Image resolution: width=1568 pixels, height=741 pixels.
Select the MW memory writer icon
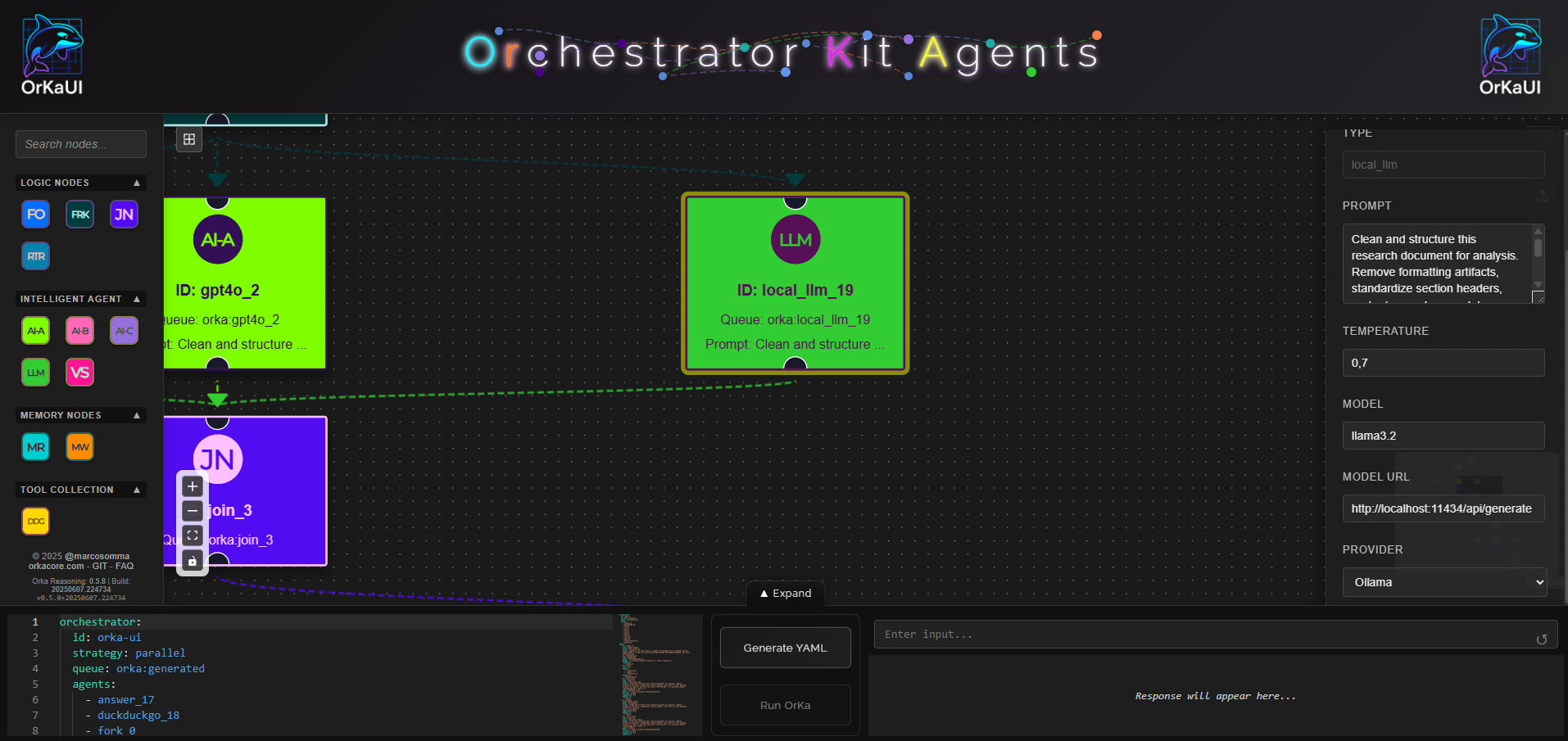click(x=79, y=446)
